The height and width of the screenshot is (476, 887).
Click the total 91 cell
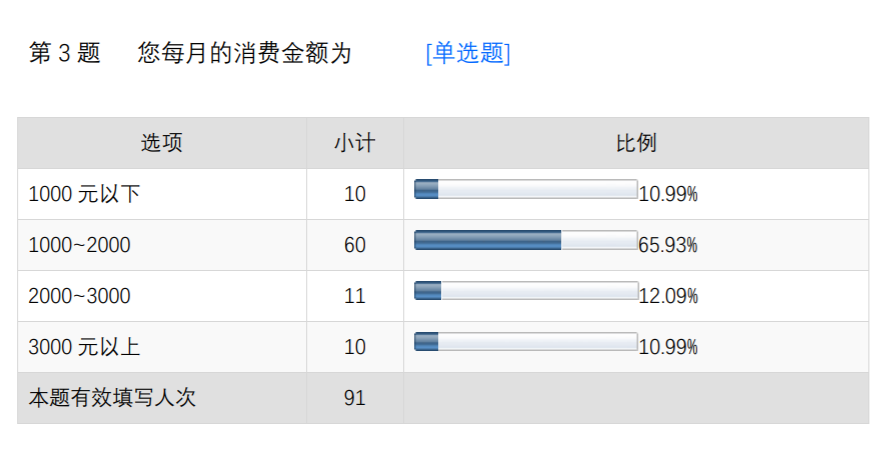click(354, 398)
